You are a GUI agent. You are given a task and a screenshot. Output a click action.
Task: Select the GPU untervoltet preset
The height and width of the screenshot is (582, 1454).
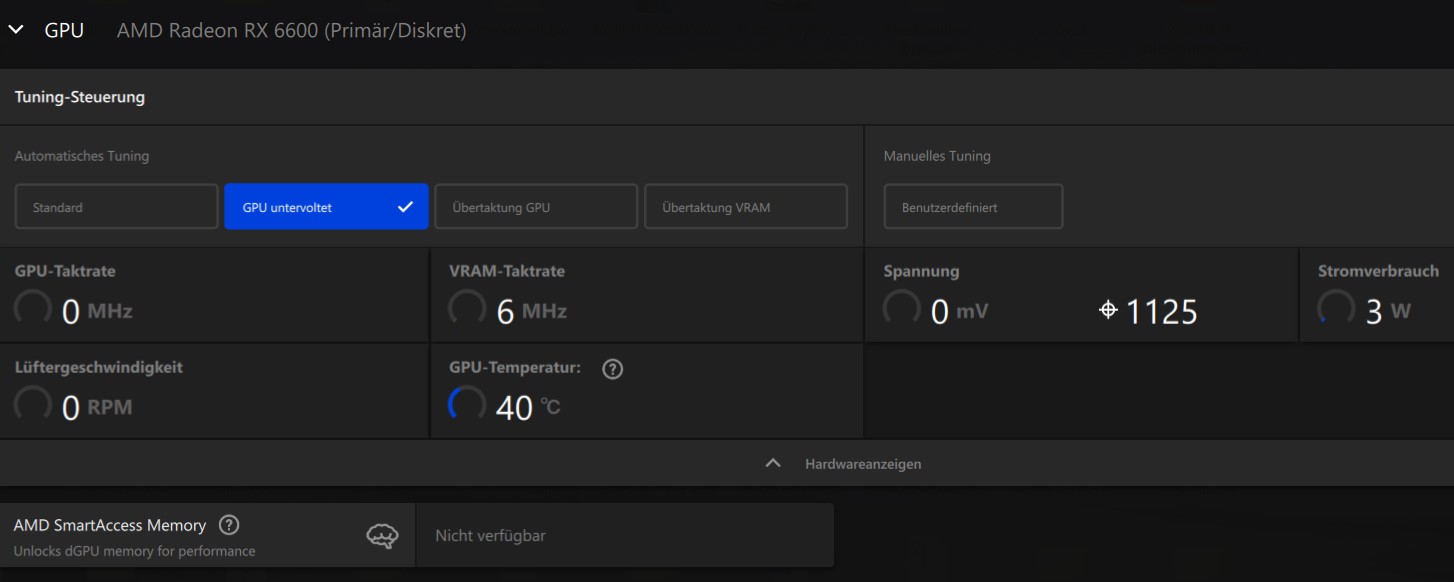click(x=326, y=207)
